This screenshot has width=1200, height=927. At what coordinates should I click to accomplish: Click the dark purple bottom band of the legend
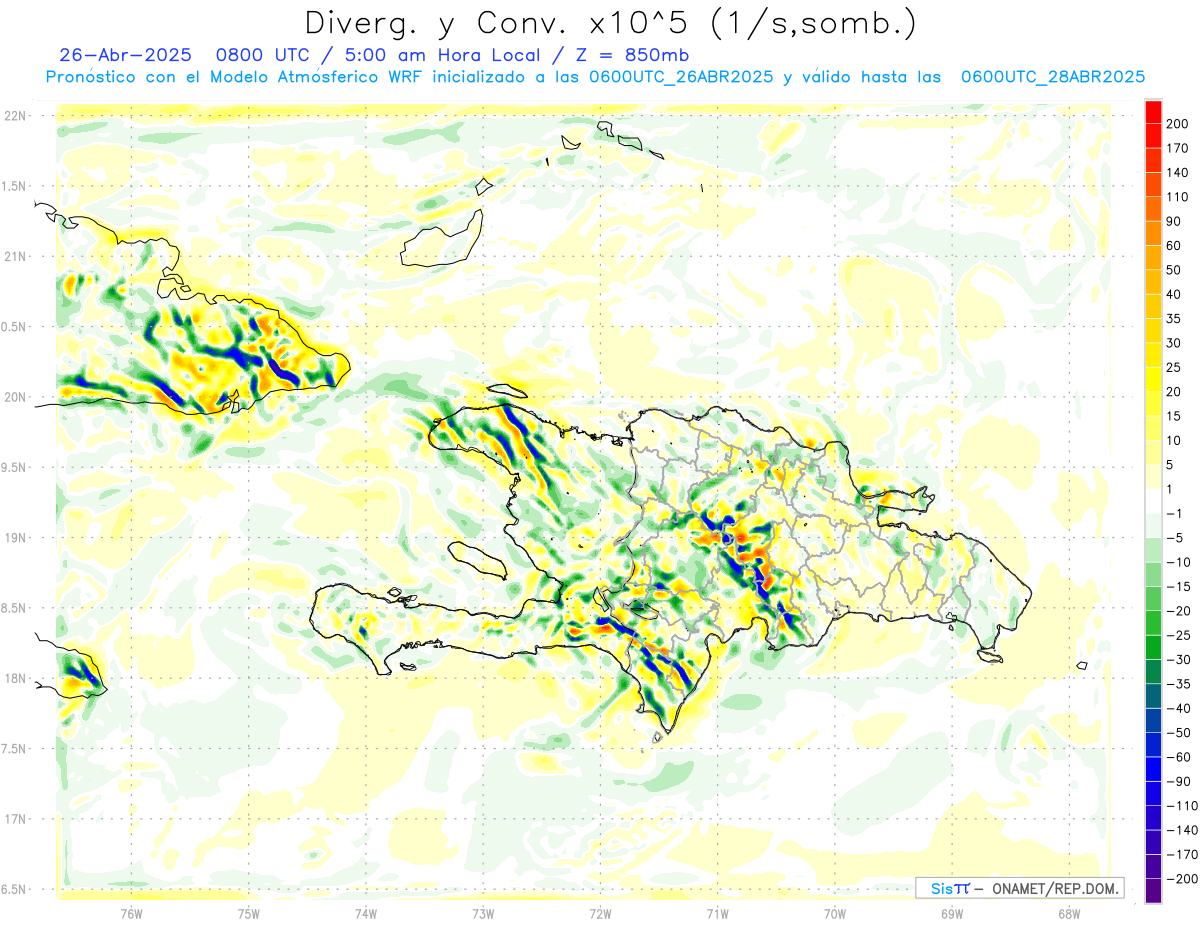[x=1153, y=891]
